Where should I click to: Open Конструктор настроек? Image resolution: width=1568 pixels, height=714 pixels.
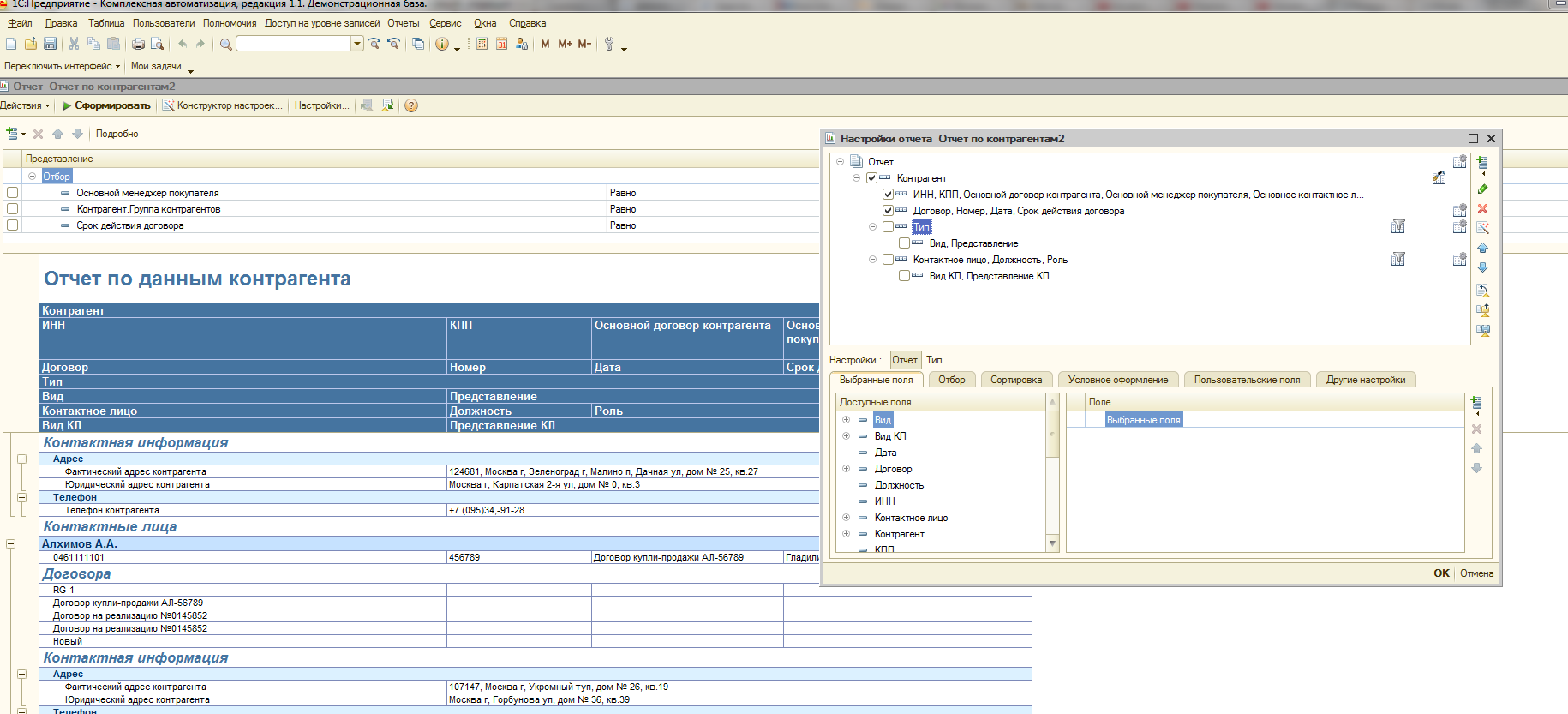point(222,105)
